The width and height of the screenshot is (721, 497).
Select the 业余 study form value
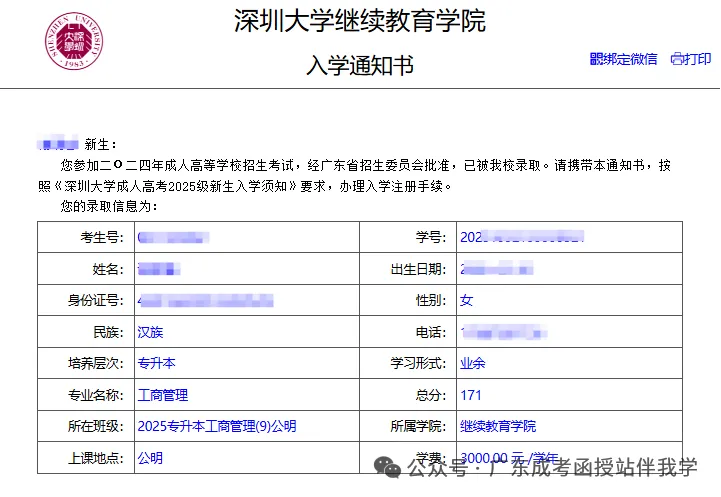tap(473, 363)
